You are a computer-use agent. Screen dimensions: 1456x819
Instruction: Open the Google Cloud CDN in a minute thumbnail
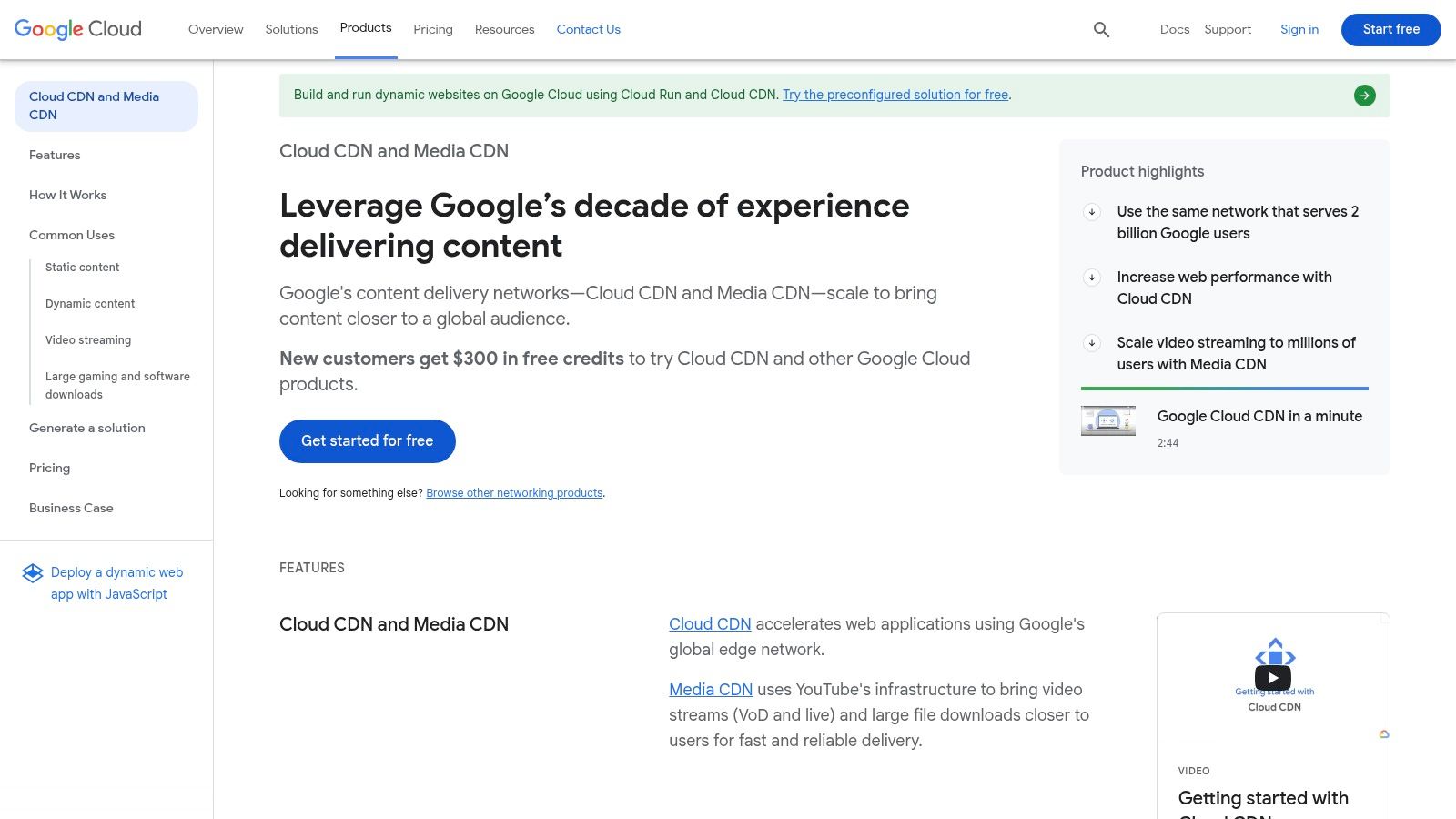click(1107, 420)
